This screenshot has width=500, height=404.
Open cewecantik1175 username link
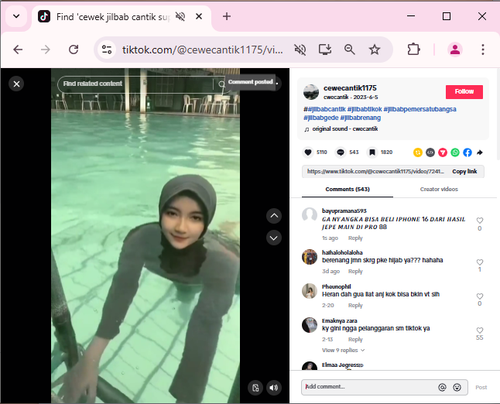pyautogui.click(x=350, y=88)
